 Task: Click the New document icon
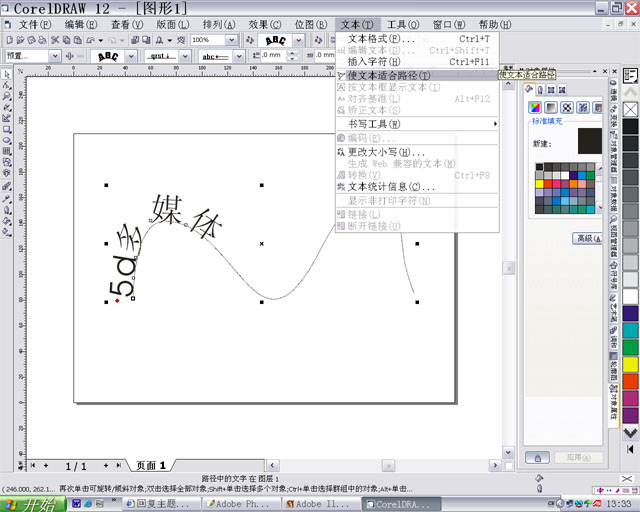10,40
